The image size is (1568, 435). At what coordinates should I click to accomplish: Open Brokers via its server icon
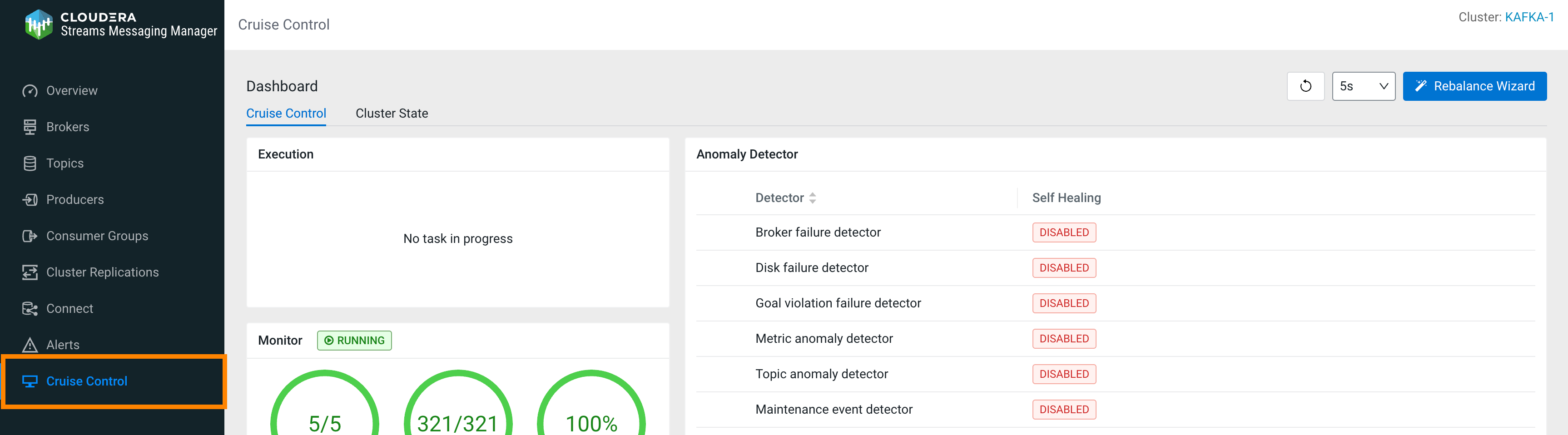click(x=30, y=127)
